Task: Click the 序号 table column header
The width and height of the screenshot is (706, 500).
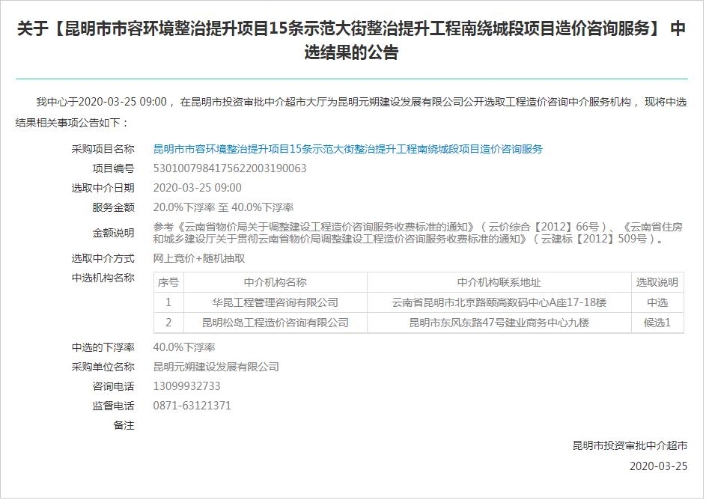Action: 168,282
